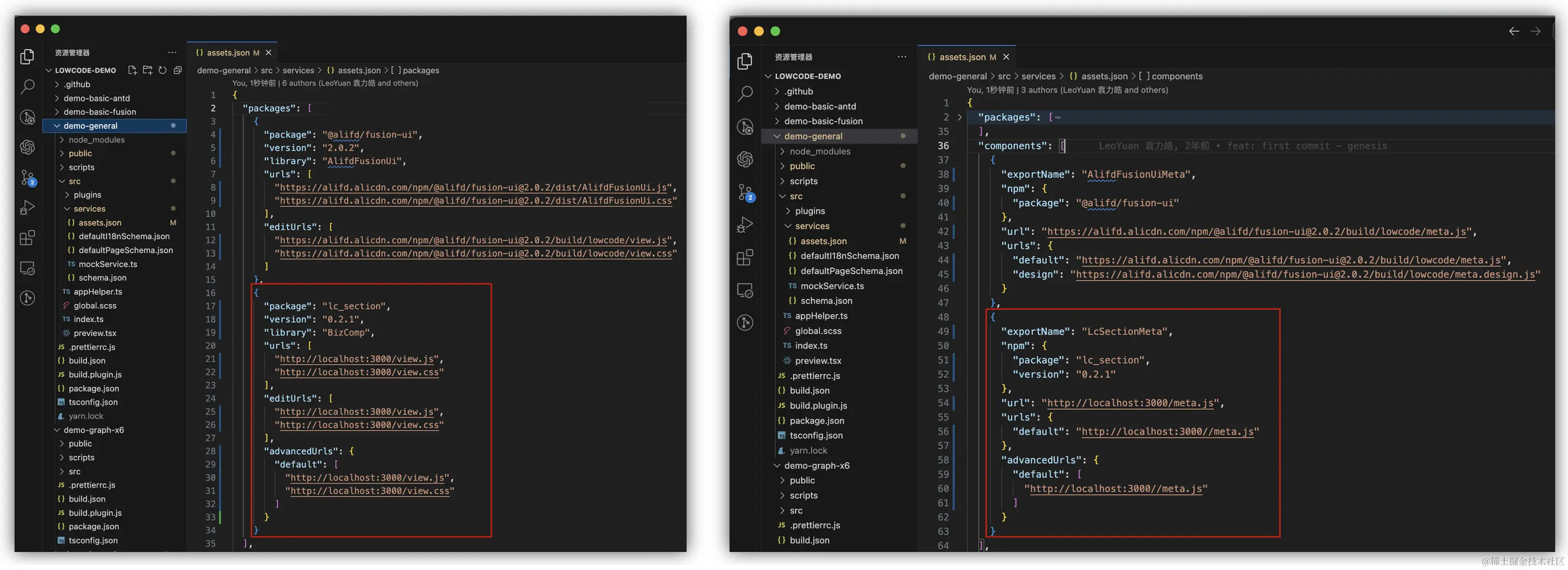Collapse the services folder in left sidebar

point(90,208)
